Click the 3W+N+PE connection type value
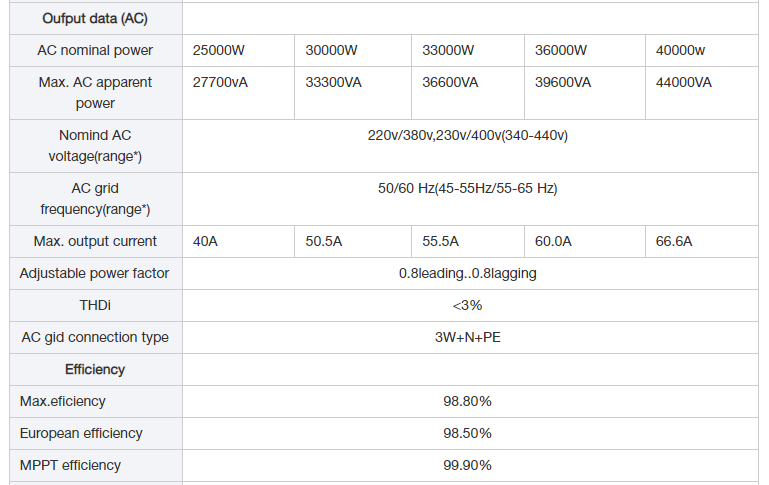The height and width of the screenshot is (485, 769). [467, 337]
